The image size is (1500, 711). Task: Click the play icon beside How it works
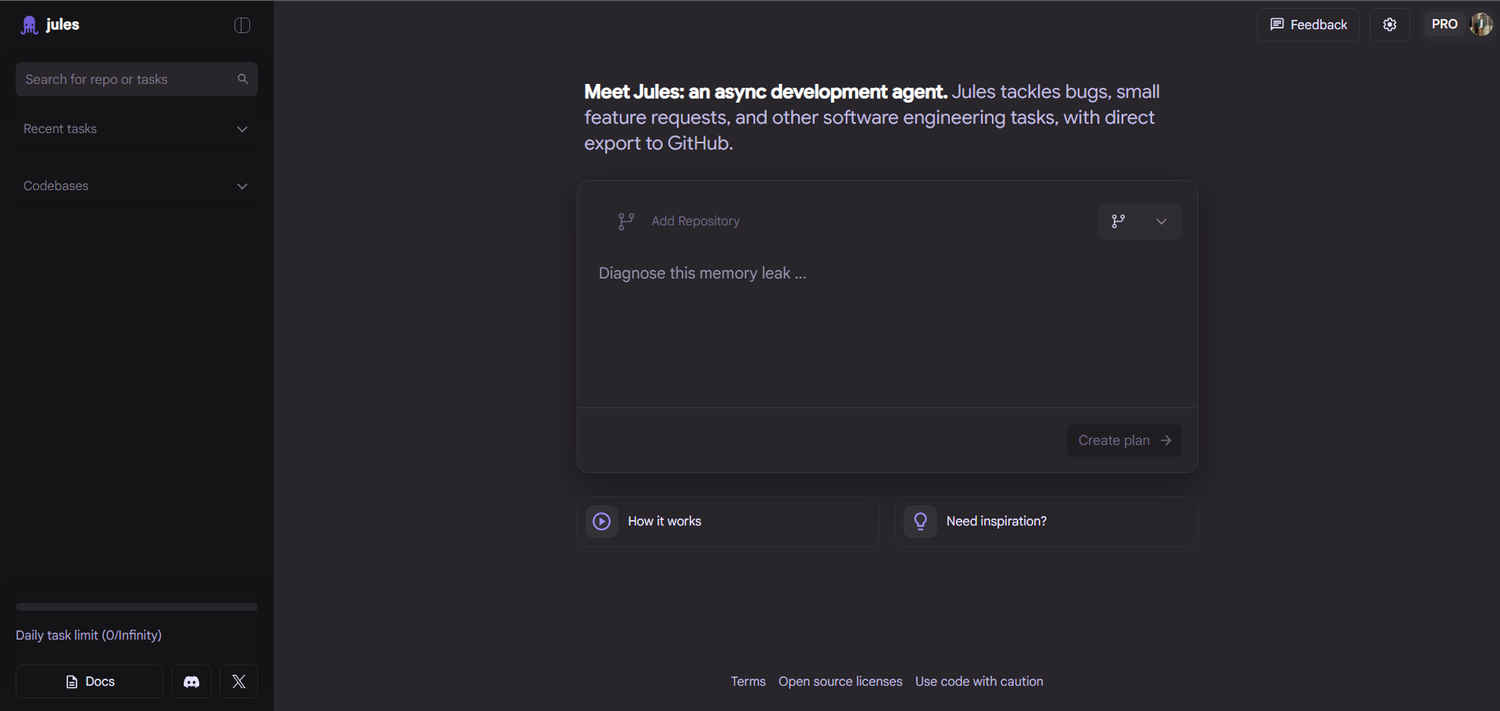[602, 521]
